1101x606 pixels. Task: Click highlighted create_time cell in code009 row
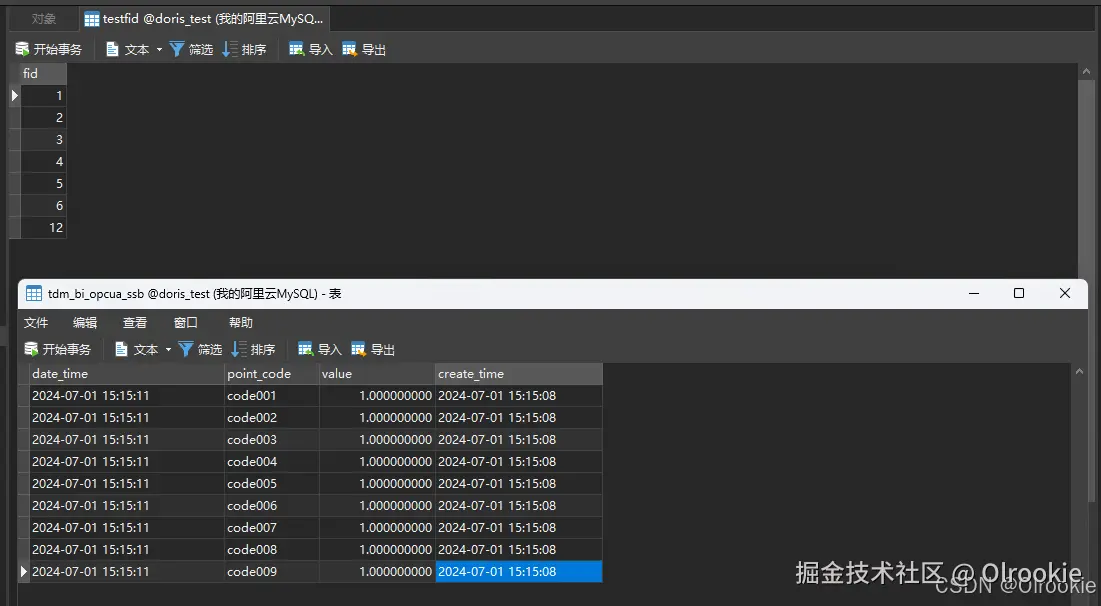point(519,572)
